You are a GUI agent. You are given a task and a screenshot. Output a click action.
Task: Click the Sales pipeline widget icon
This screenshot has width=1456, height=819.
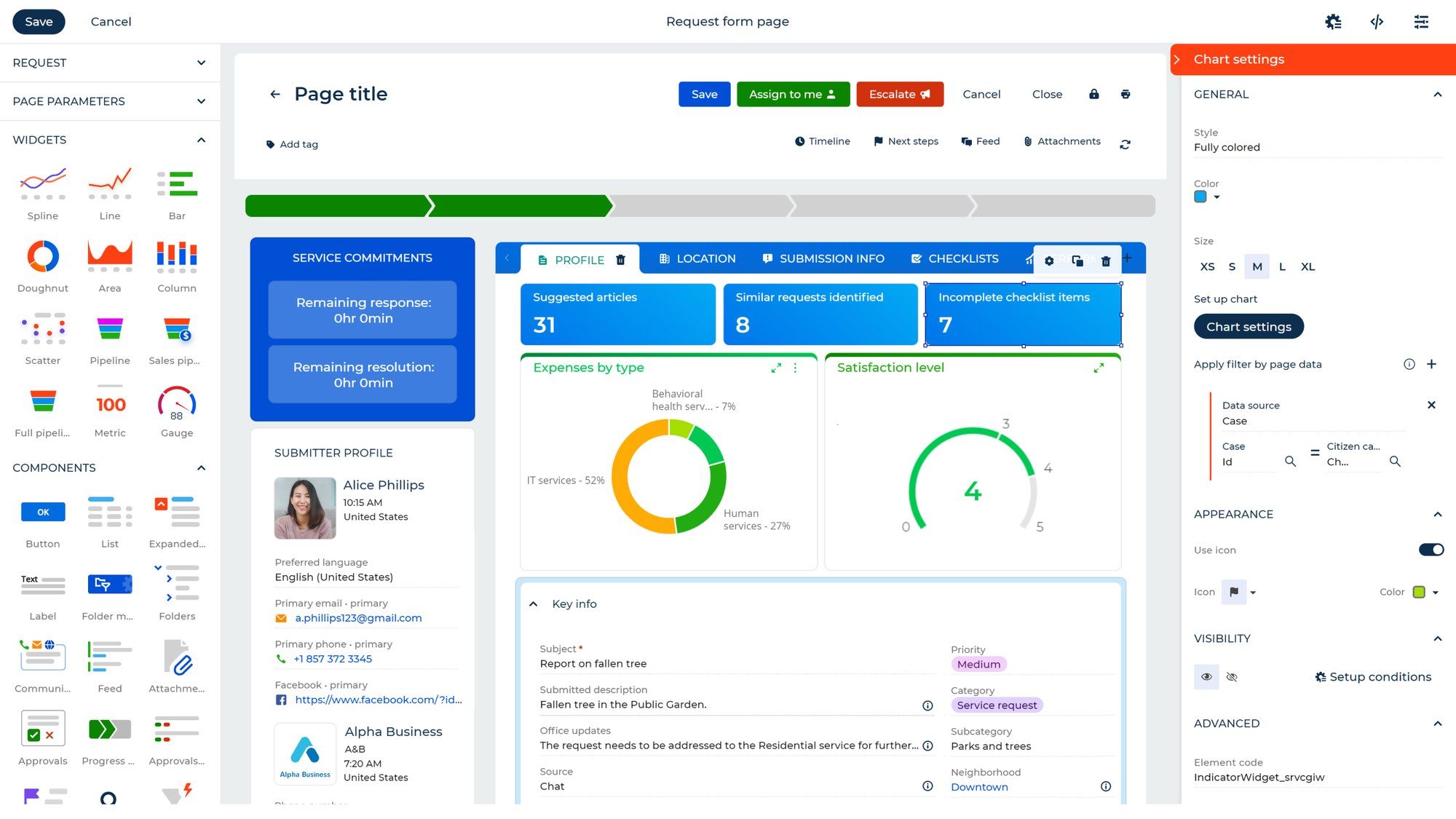(x=177, y=330)
